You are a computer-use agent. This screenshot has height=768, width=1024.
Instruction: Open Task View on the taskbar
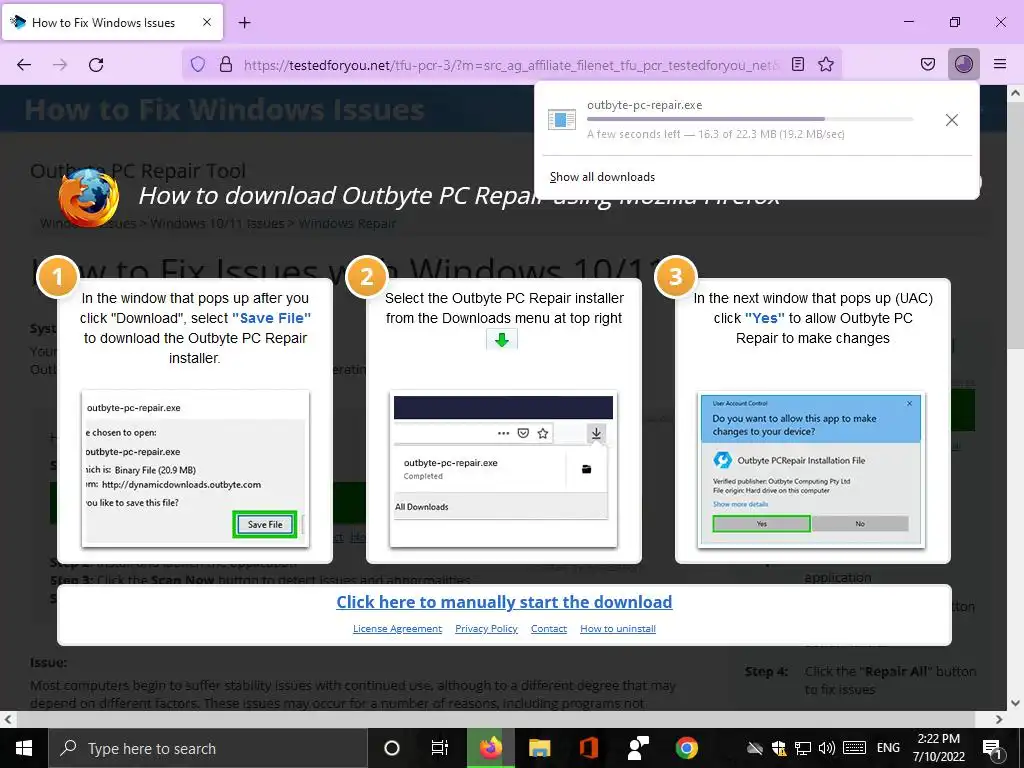pyautogui.click(x=440, y=748)
